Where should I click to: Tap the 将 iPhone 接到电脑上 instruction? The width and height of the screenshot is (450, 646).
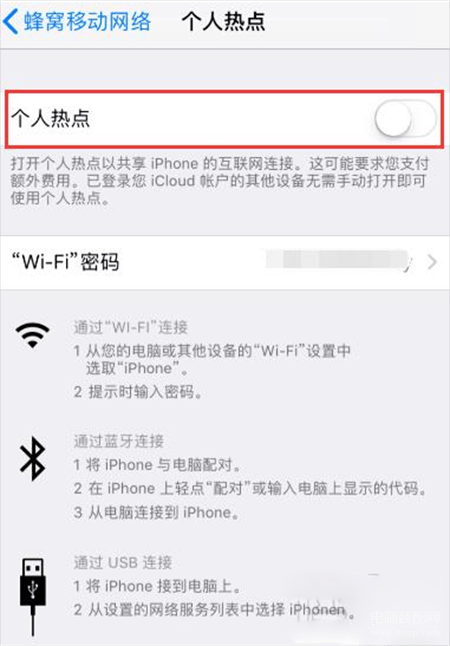click(157, 586)
